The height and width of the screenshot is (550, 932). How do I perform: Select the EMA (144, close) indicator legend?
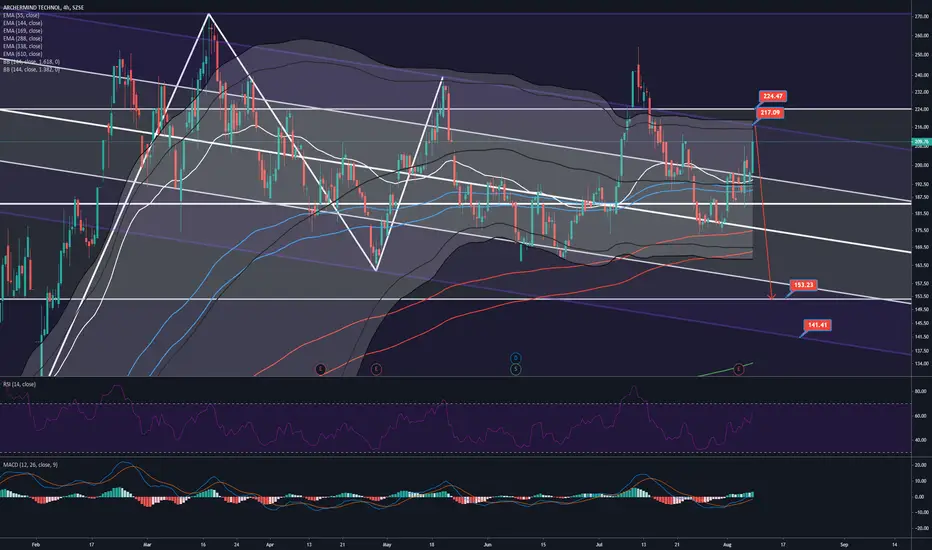point(23,23)
